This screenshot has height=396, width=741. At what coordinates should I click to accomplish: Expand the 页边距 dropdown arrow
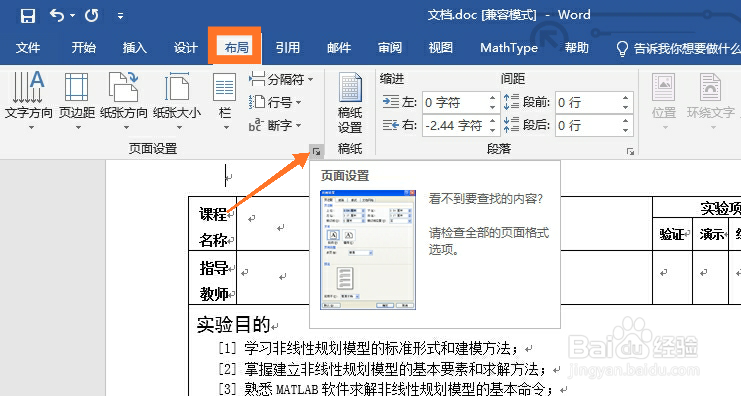78,128
